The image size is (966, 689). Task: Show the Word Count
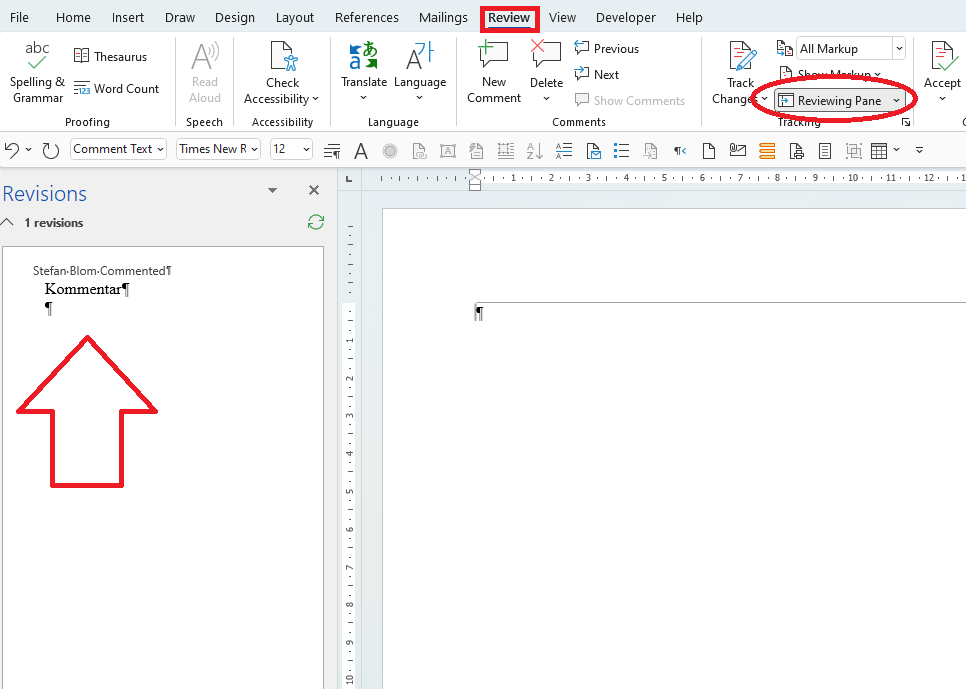click(116, 89)
